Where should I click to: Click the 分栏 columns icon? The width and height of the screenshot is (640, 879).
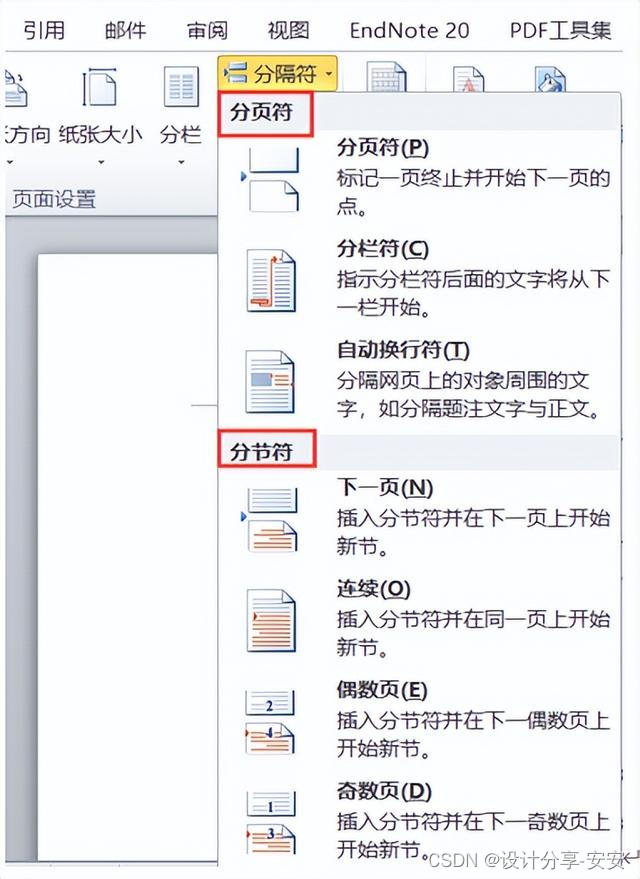click(181, 87)
